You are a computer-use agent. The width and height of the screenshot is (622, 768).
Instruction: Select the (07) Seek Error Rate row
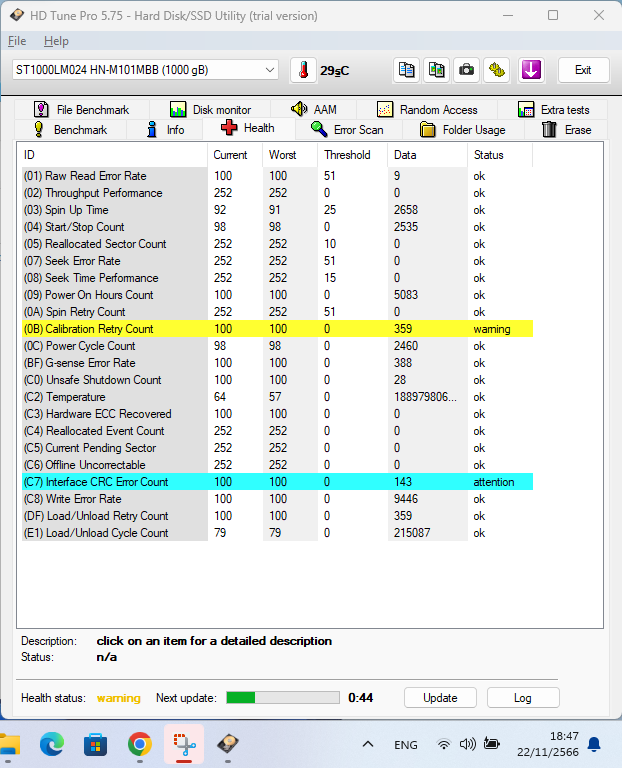[277, 261]
